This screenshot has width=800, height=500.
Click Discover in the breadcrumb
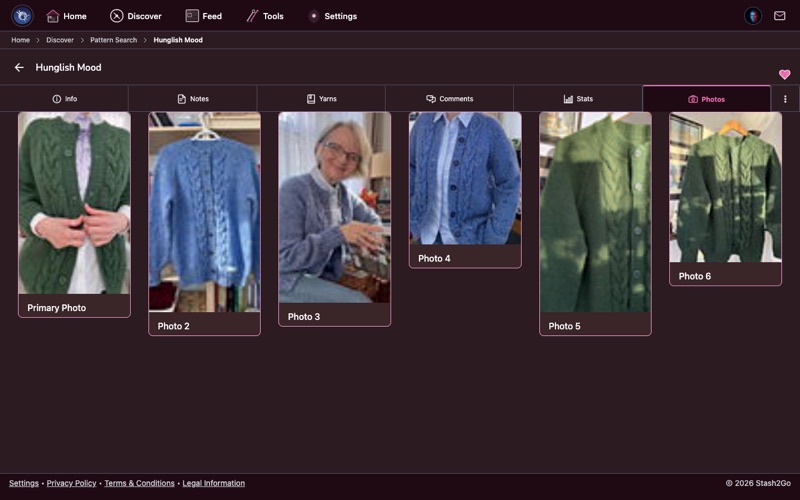[60, 40]
